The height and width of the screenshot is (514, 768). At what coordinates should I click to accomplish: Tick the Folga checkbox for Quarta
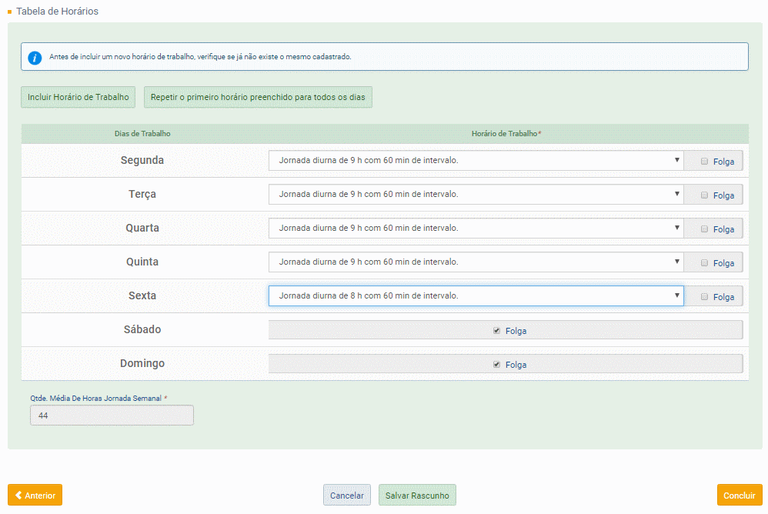(x=704, y=229)
